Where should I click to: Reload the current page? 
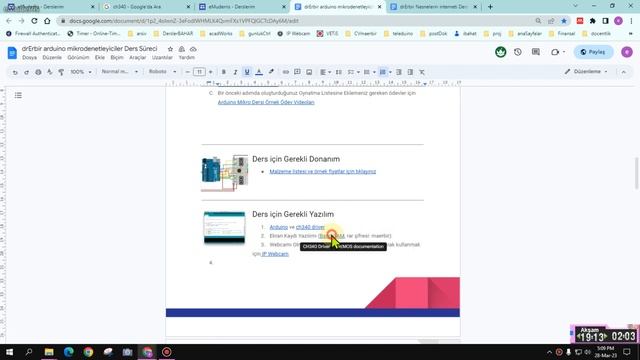34,21
